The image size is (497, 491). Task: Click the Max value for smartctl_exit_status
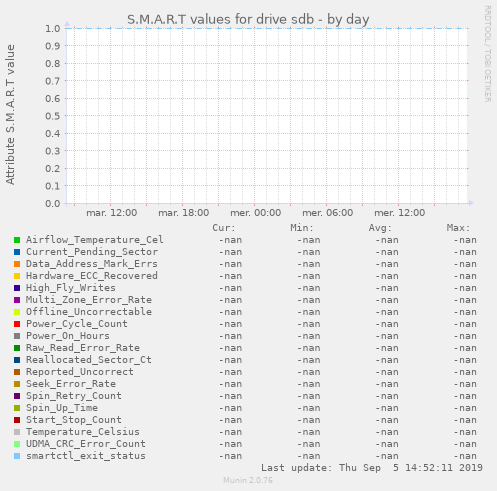465,456
